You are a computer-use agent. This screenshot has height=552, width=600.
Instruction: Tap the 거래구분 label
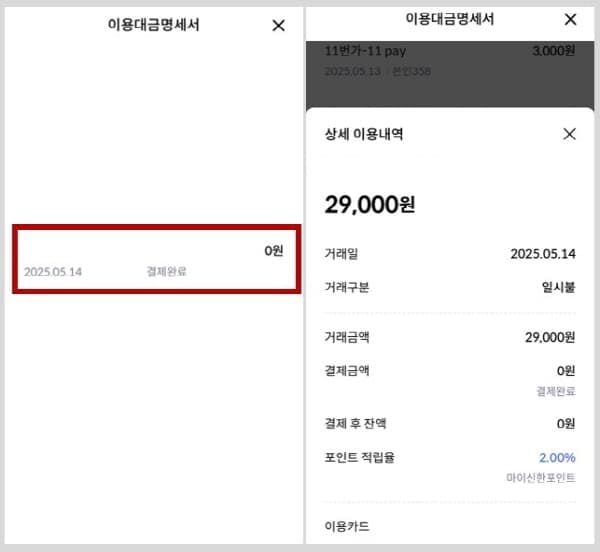(x=347, y=287)
